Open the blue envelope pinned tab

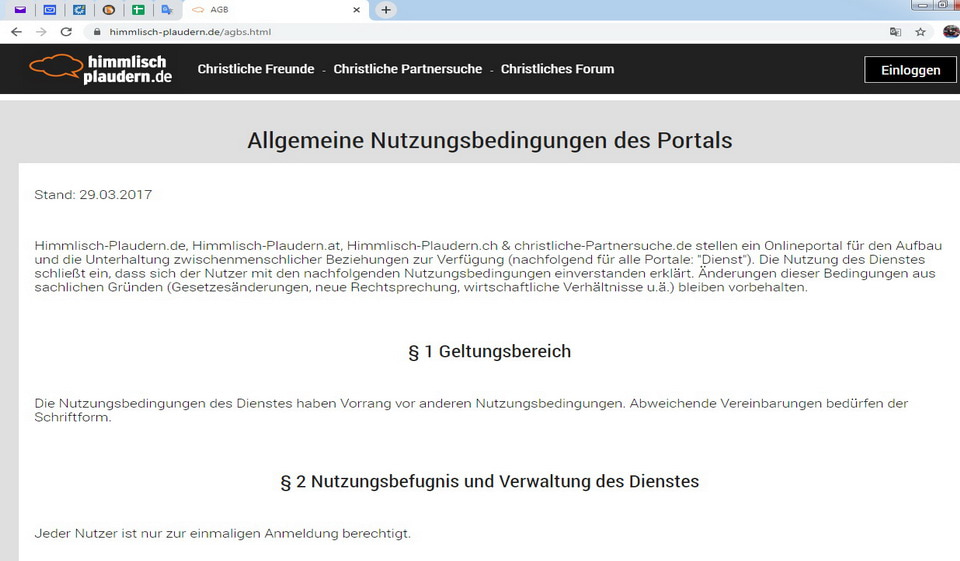point(50,10)
